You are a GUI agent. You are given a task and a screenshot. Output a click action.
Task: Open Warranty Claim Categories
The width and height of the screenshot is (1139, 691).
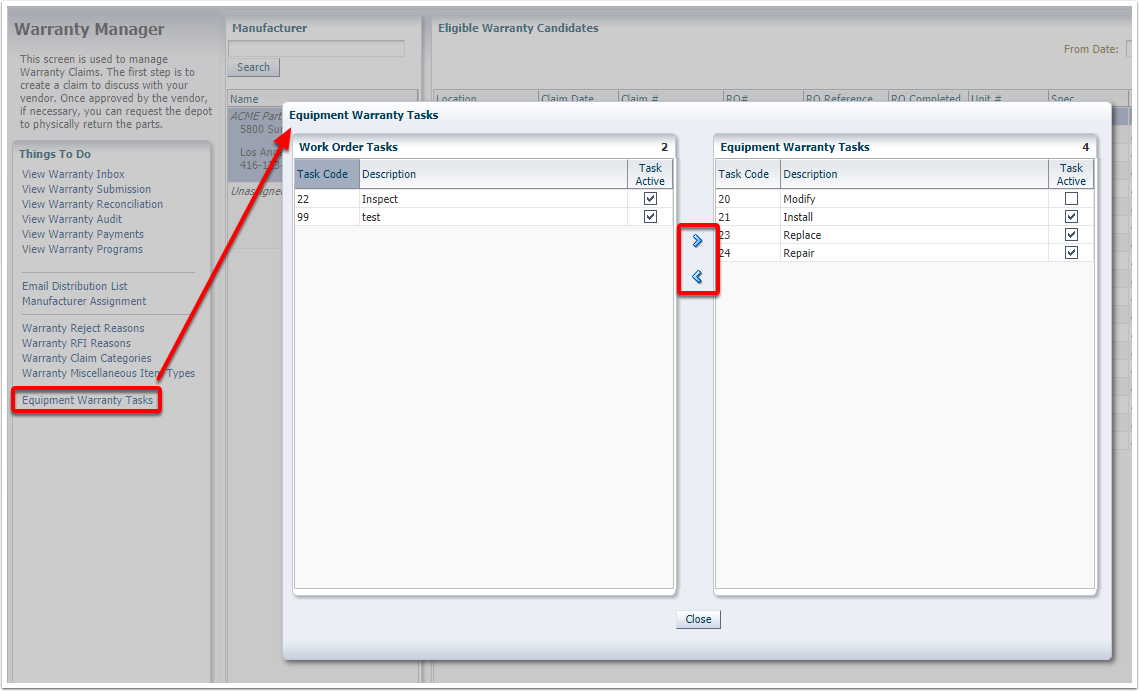(86, 358)
